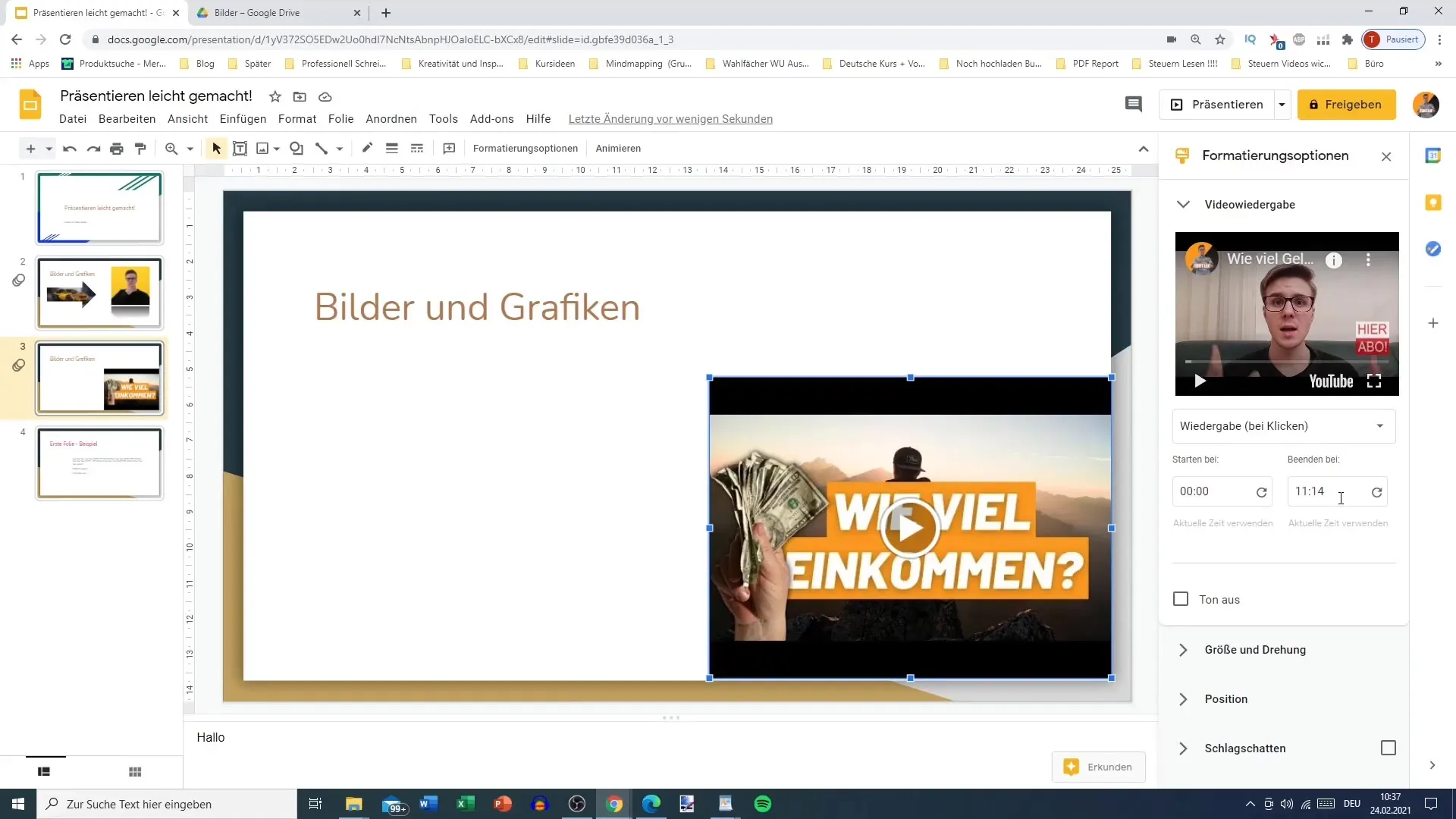Click the Erkunden button
The image size is (1456, 819).
(1098, 767)
